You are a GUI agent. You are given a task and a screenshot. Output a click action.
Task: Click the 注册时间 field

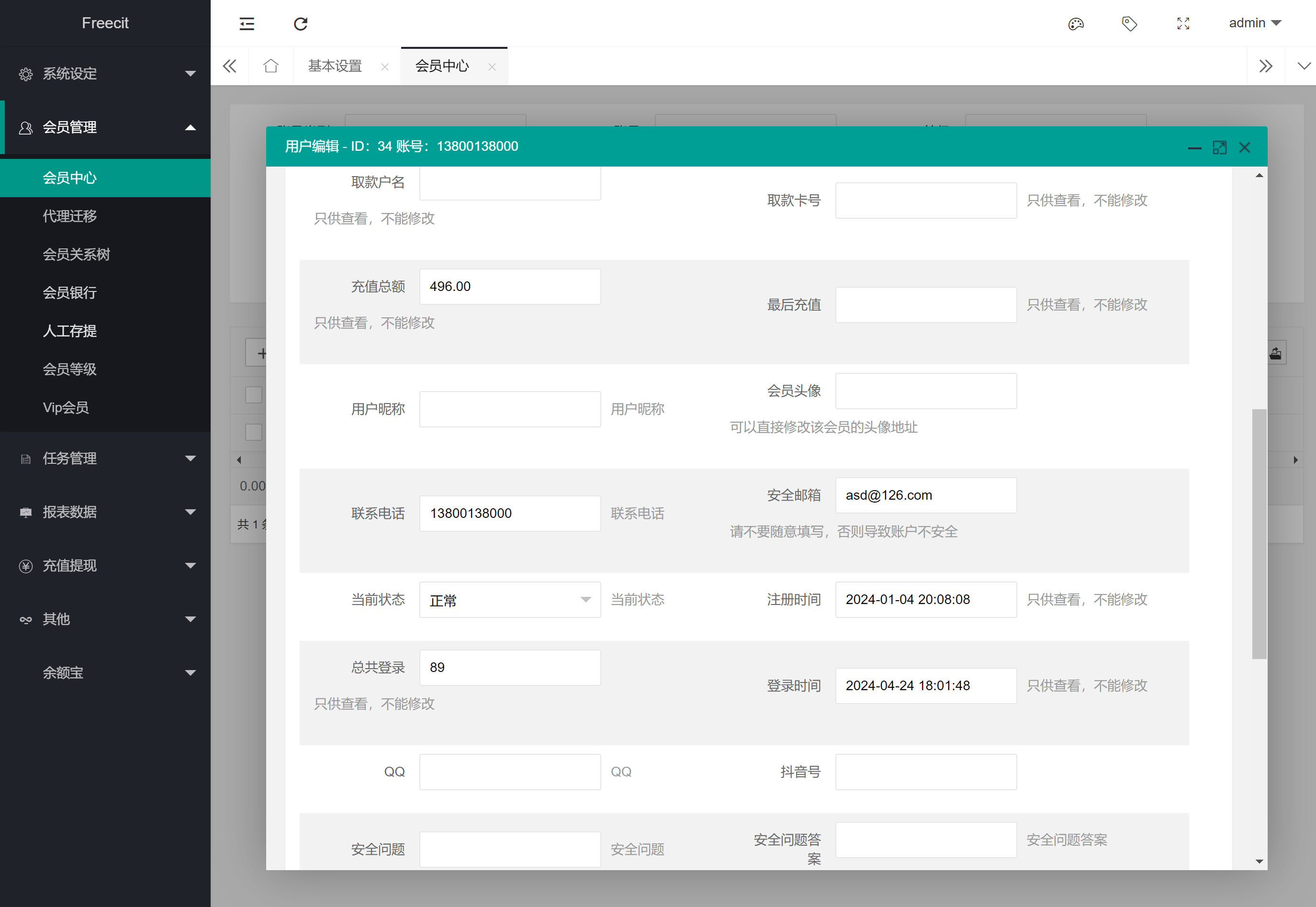tap(926, 600)
